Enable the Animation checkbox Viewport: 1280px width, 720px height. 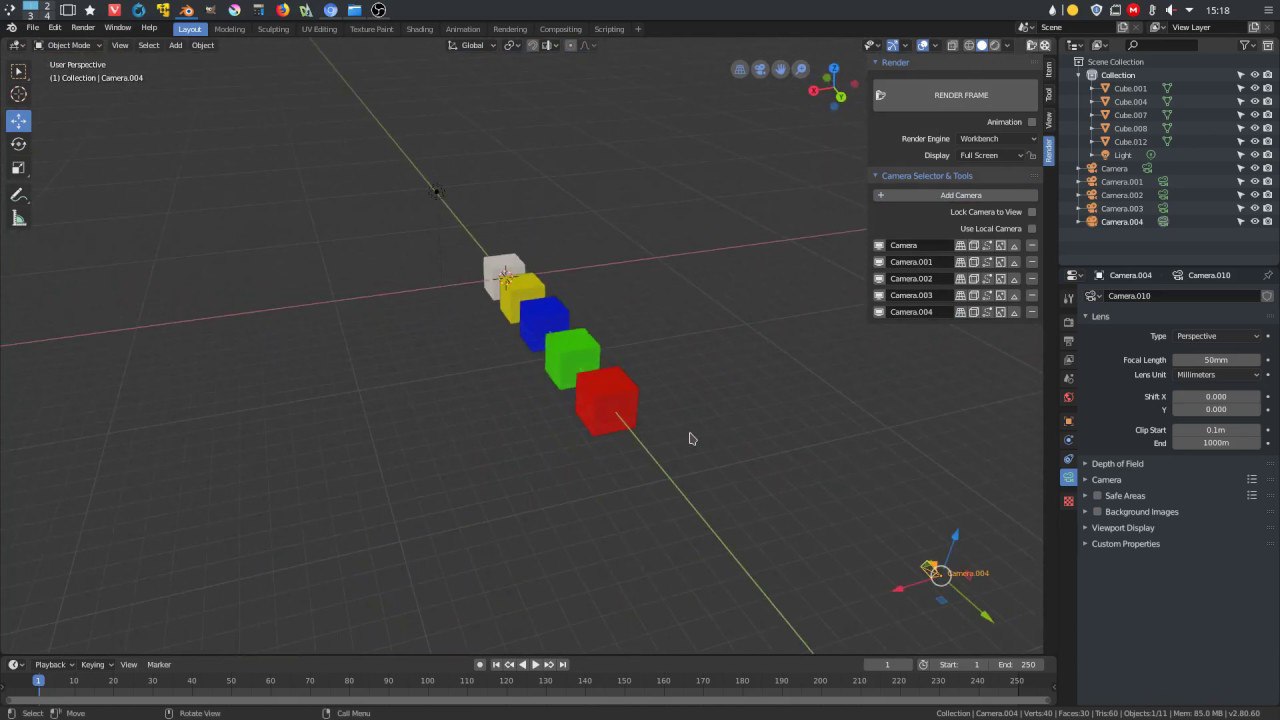pos(1032,122)
